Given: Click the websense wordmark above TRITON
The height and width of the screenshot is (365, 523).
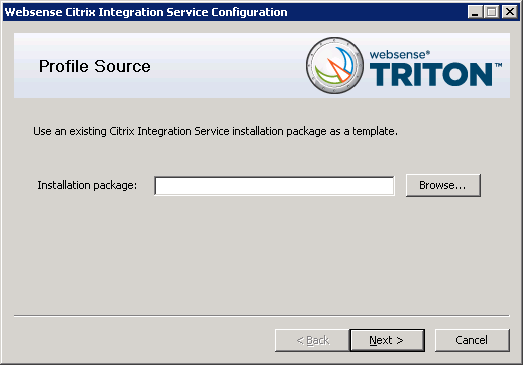Looking at the screenshot, I should point(397,55).
